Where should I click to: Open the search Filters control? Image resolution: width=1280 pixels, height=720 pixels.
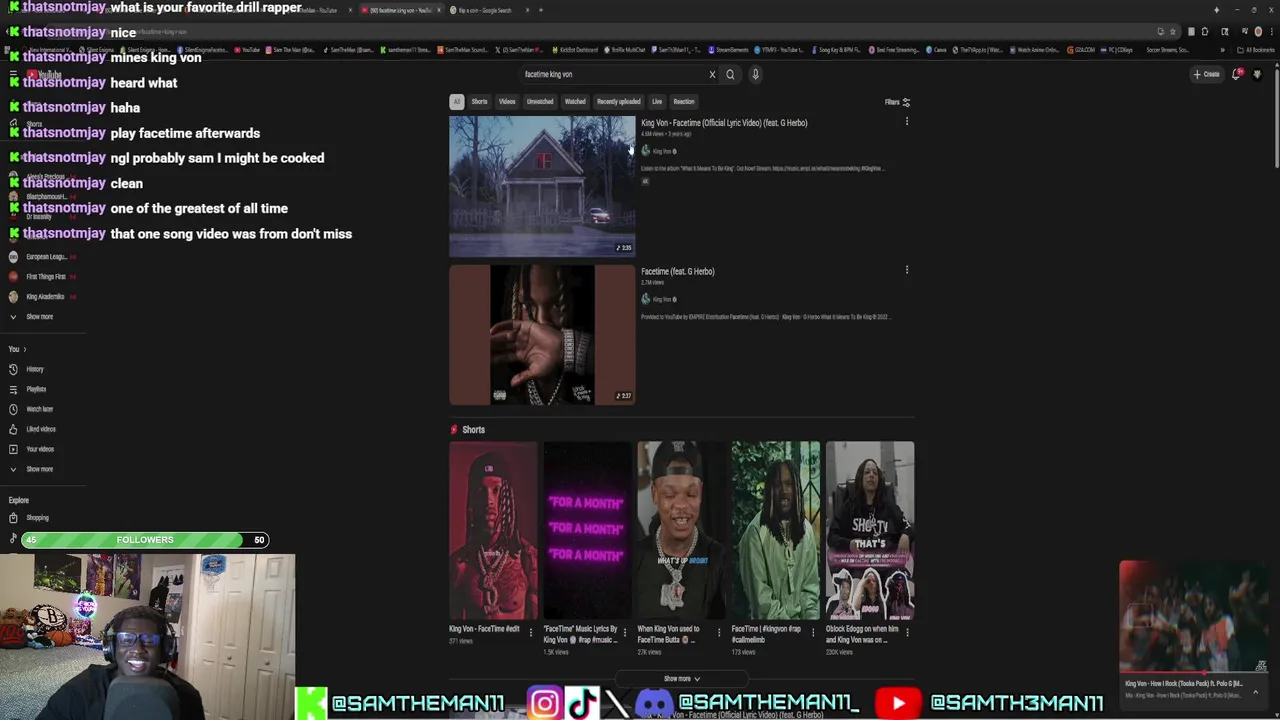pyautogui.click(x=897, y=102)
